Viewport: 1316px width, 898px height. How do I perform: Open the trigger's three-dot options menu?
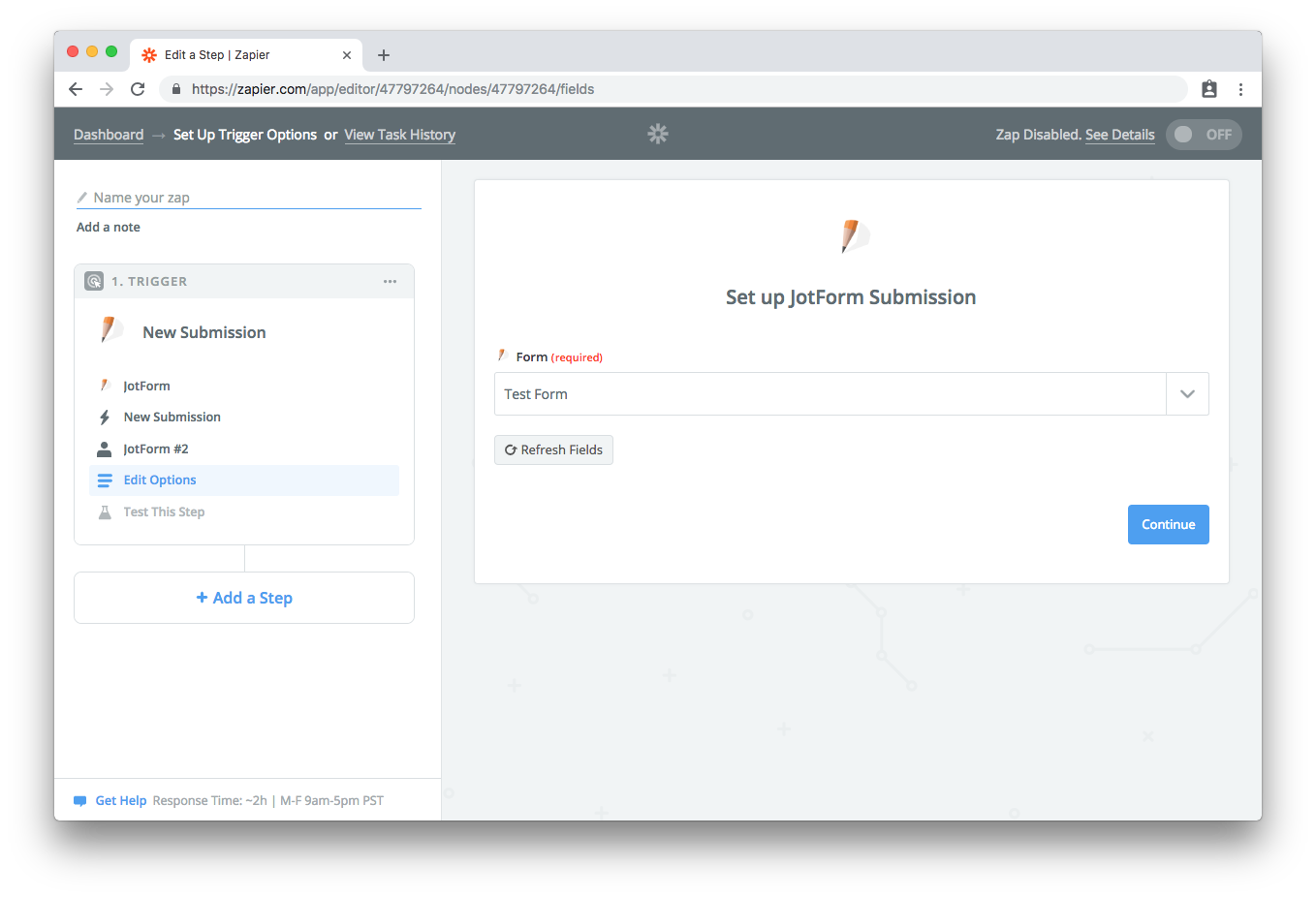(x=390, y=281)
